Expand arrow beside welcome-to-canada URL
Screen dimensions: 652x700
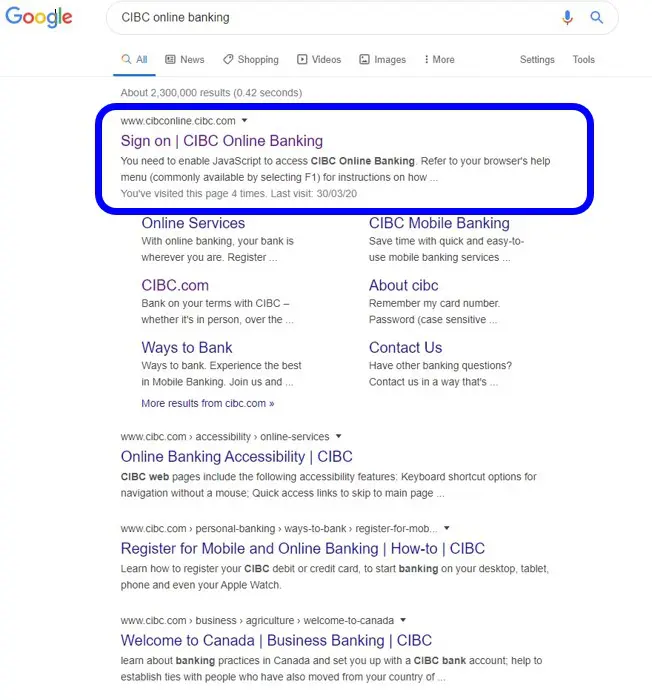pos(403,620)
